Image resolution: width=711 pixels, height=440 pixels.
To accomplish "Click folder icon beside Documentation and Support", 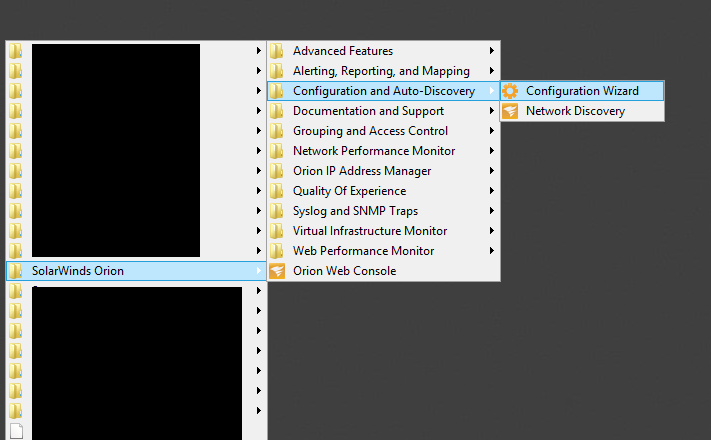I will coord(277,111).
